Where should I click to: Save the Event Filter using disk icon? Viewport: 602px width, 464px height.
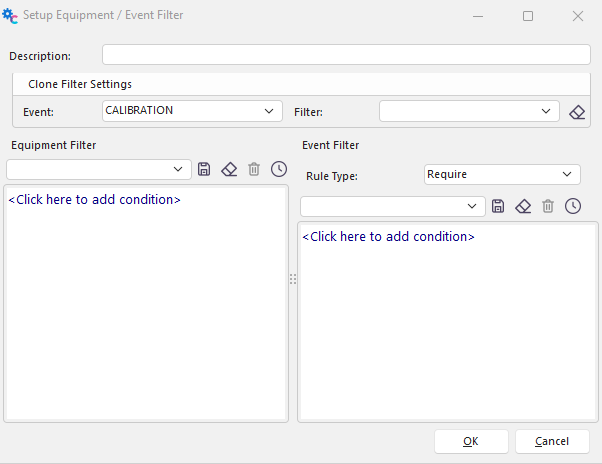point(498,206)
